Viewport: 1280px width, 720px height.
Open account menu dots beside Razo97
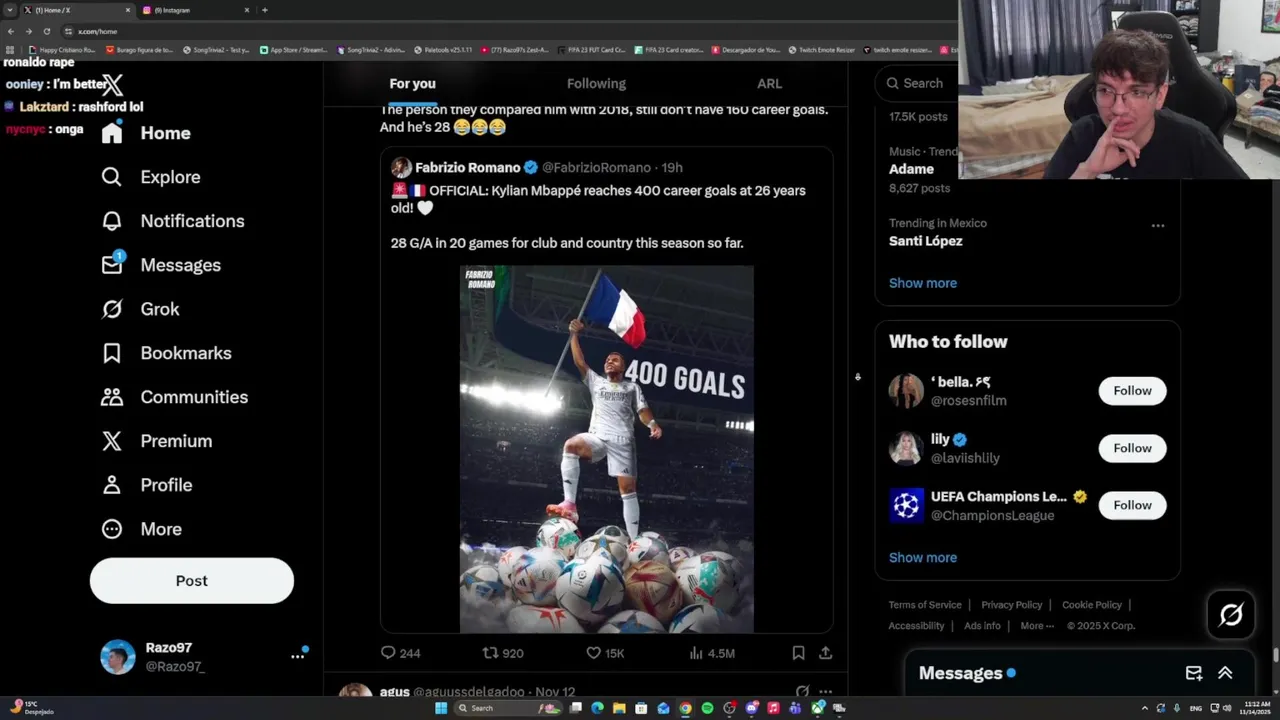[297, 656]
